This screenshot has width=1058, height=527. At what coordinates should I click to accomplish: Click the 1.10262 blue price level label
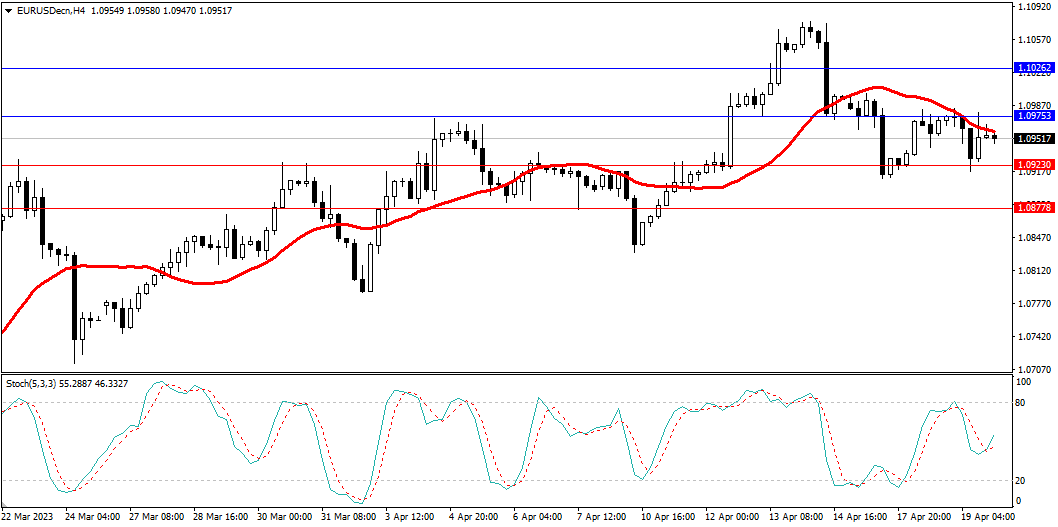pos(1034,68)
